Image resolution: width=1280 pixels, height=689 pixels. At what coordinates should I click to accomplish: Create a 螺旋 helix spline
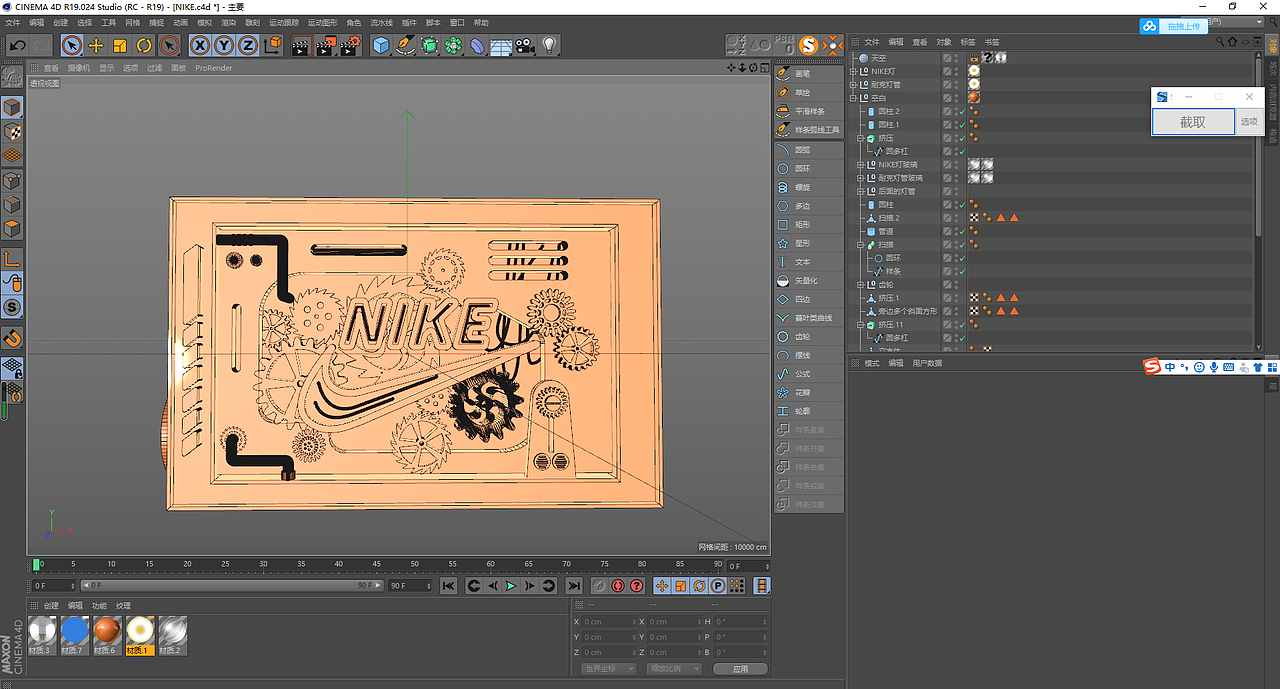tap(808, 187)
